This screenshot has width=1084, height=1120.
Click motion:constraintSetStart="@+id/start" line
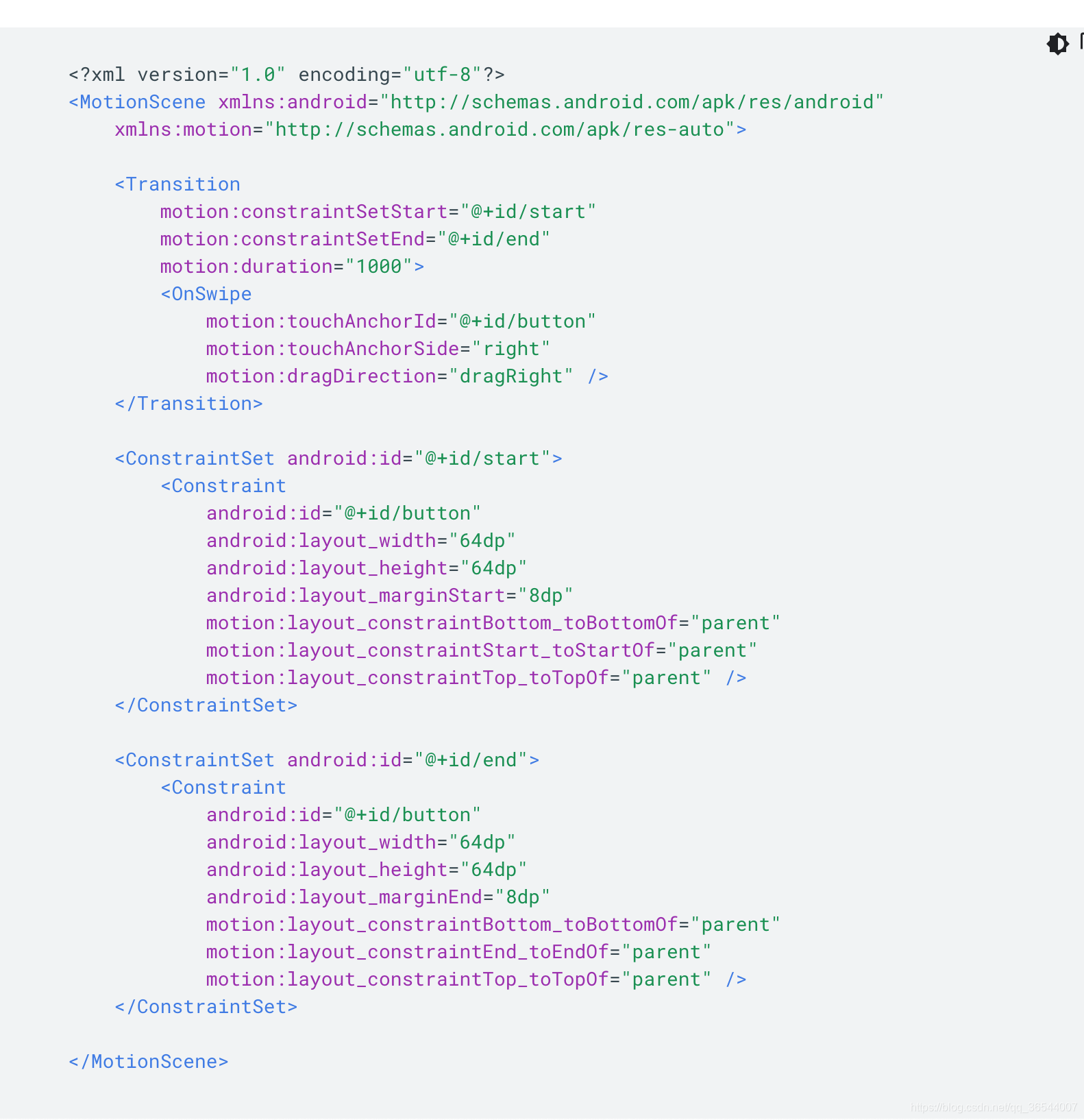coord(378,212)
